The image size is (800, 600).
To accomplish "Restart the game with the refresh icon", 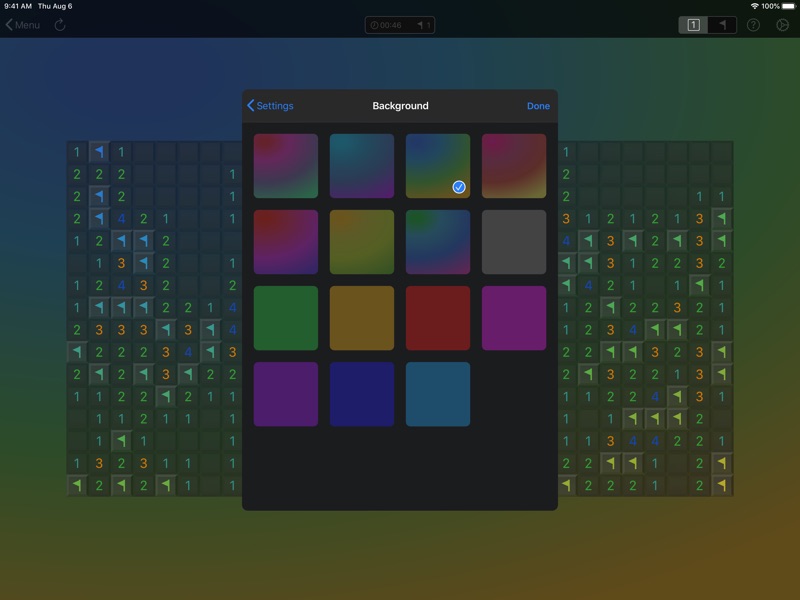I will (x=60, y=25).
